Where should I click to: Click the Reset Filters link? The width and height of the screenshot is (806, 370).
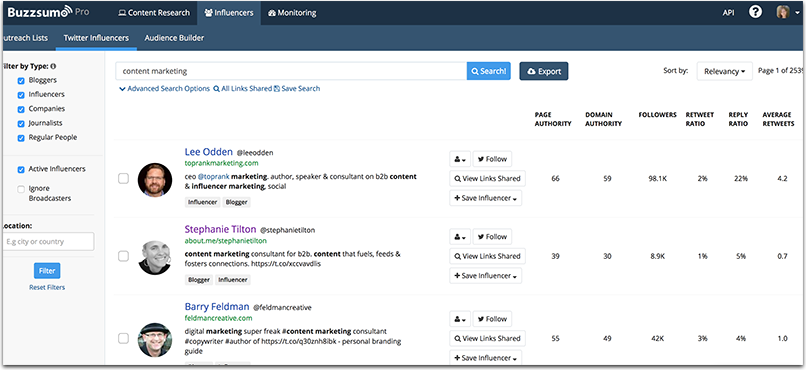[47, 288]
